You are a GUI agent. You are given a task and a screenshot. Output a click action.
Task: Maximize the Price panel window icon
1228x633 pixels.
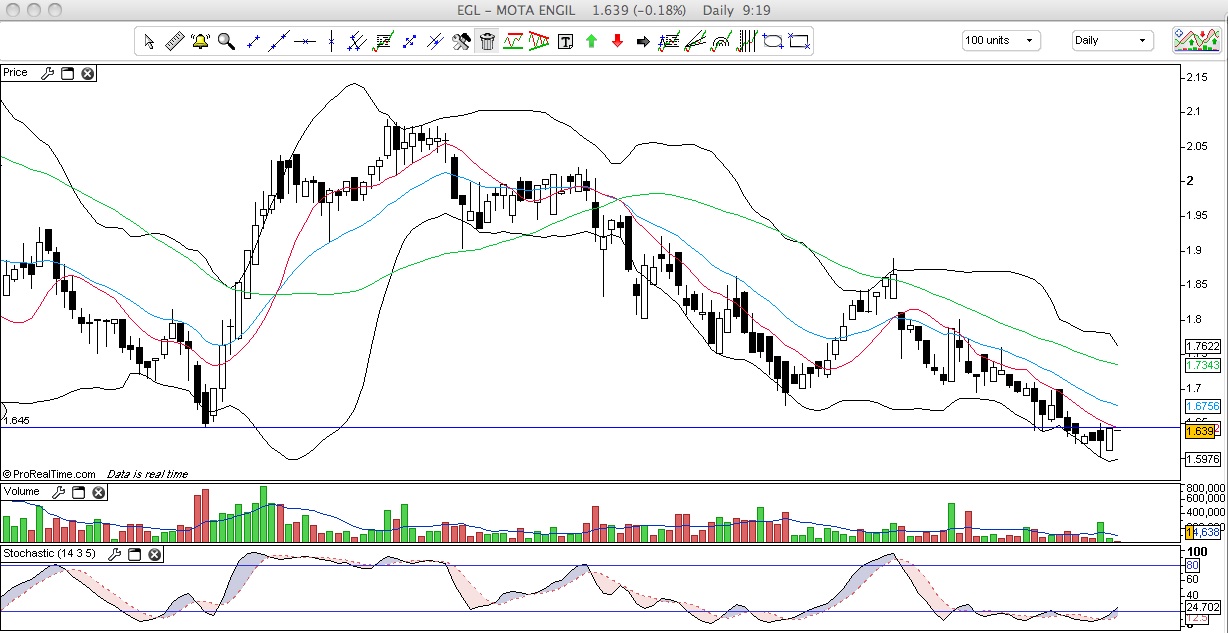tap(67, 73)
